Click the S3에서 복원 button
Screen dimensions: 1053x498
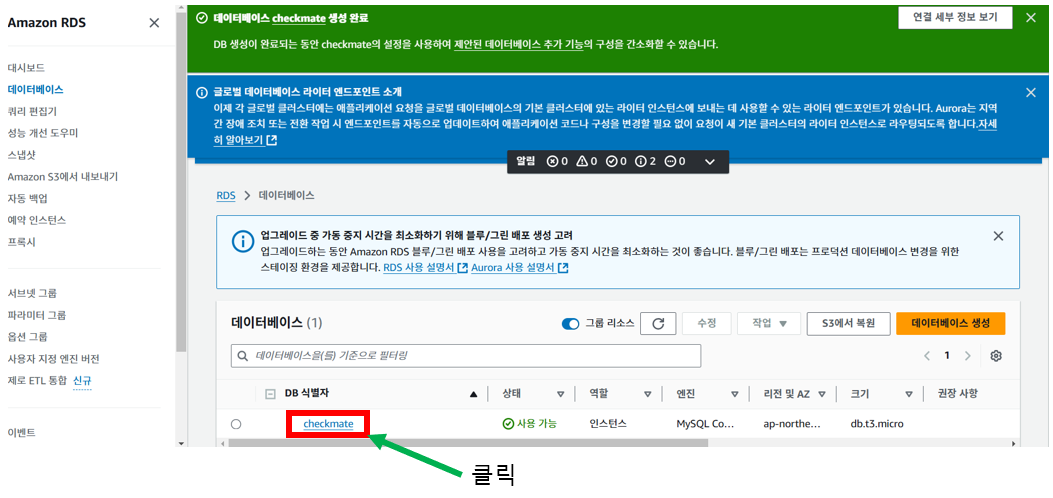(848, 323)
